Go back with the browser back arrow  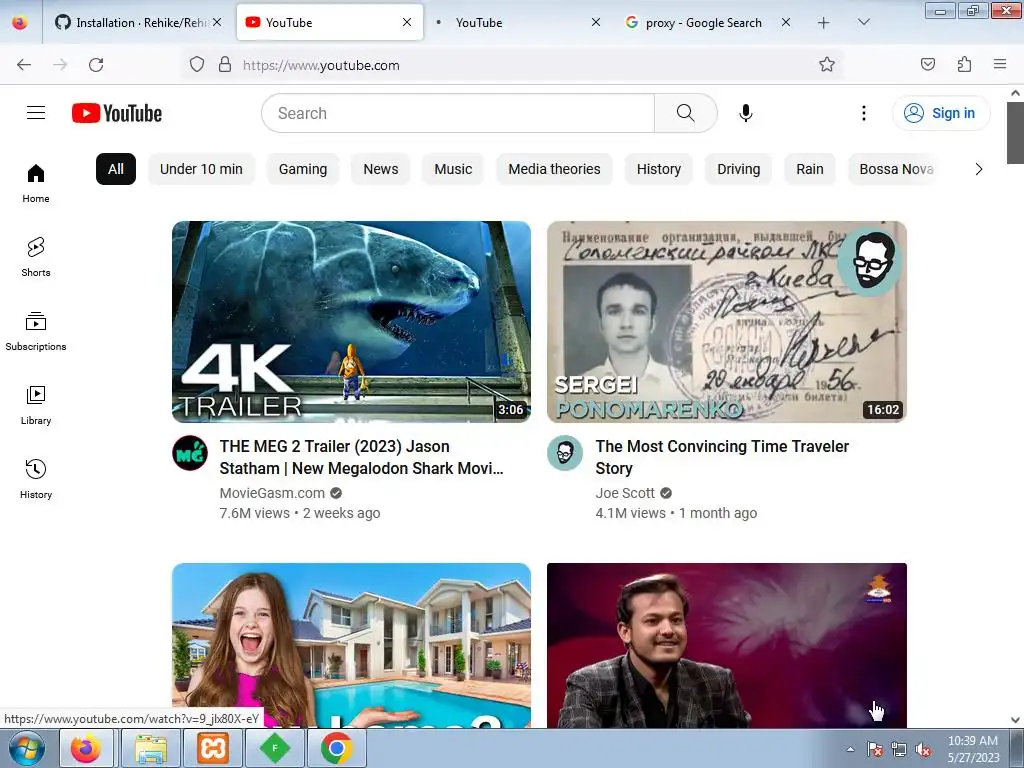24,65
